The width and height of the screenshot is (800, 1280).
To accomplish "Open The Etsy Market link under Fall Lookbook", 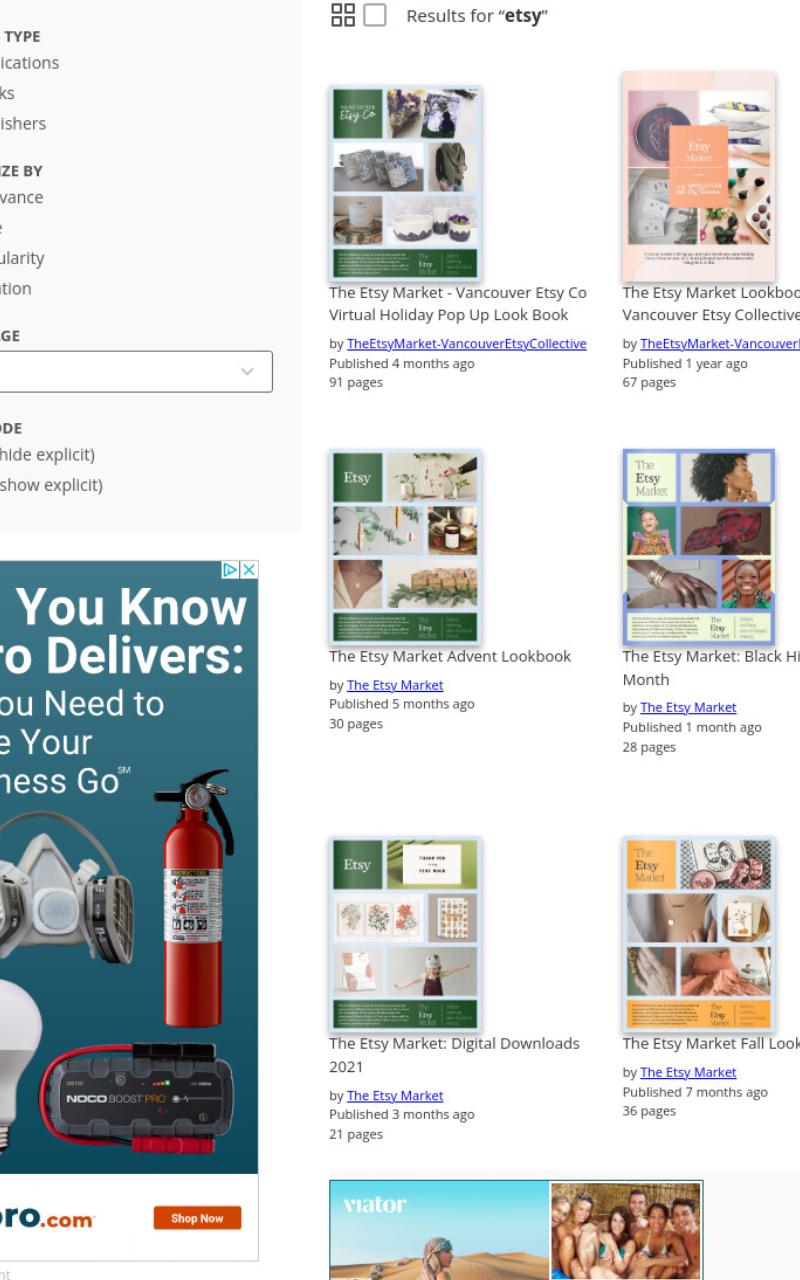I will [x=688, y=1072].
